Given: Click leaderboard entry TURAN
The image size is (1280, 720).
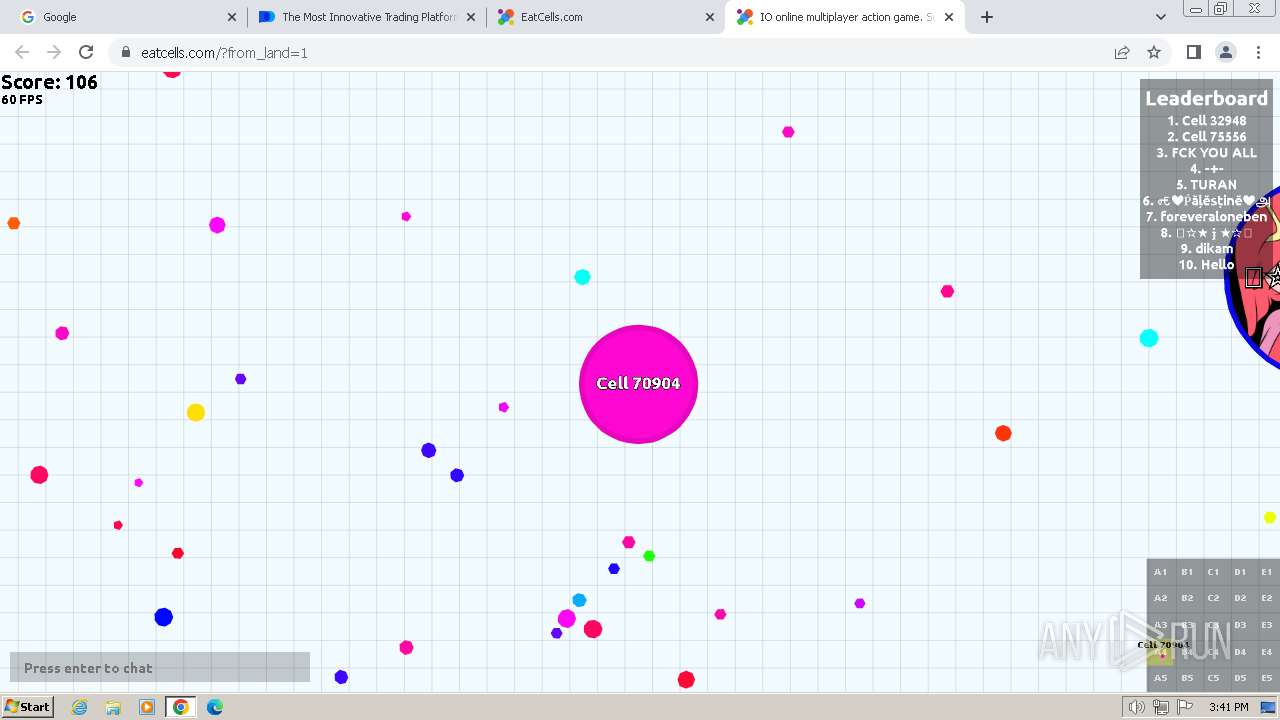Looking at the screenshot, I should pyautogui.click(x=1206, y=185).
